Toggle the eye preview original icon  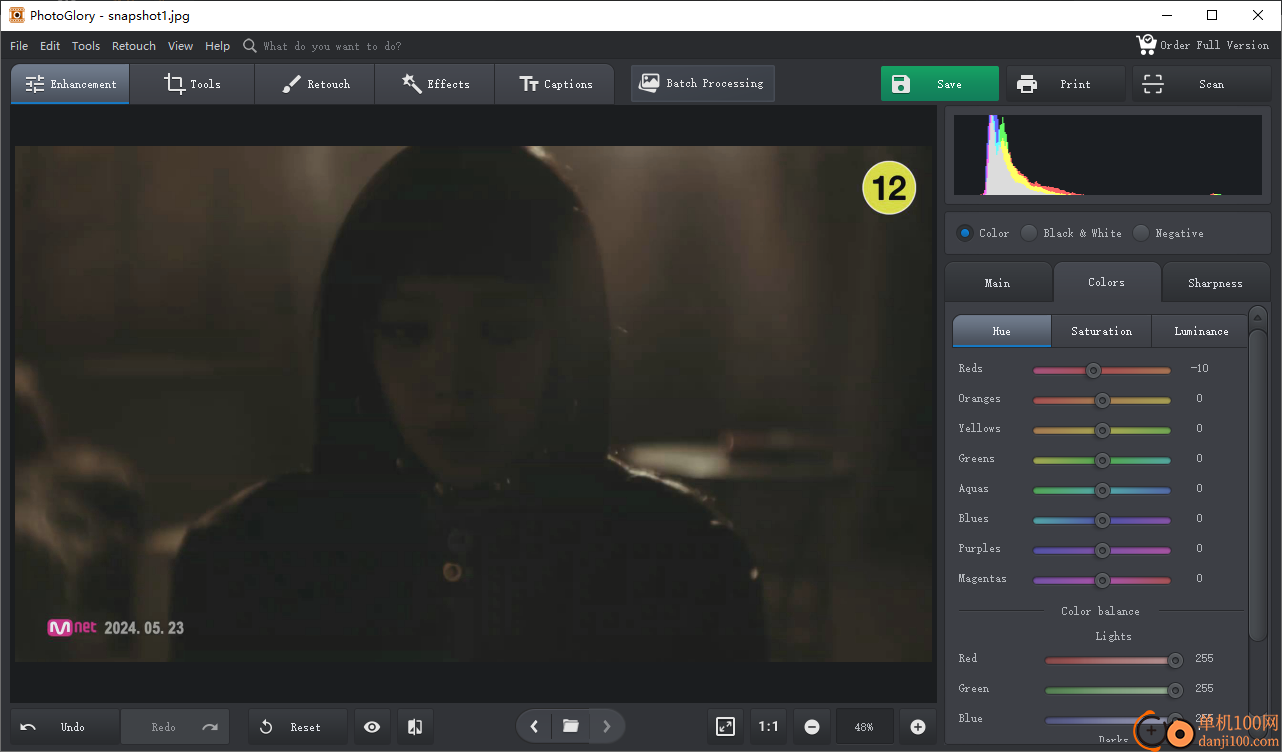(x=372, y=727)
